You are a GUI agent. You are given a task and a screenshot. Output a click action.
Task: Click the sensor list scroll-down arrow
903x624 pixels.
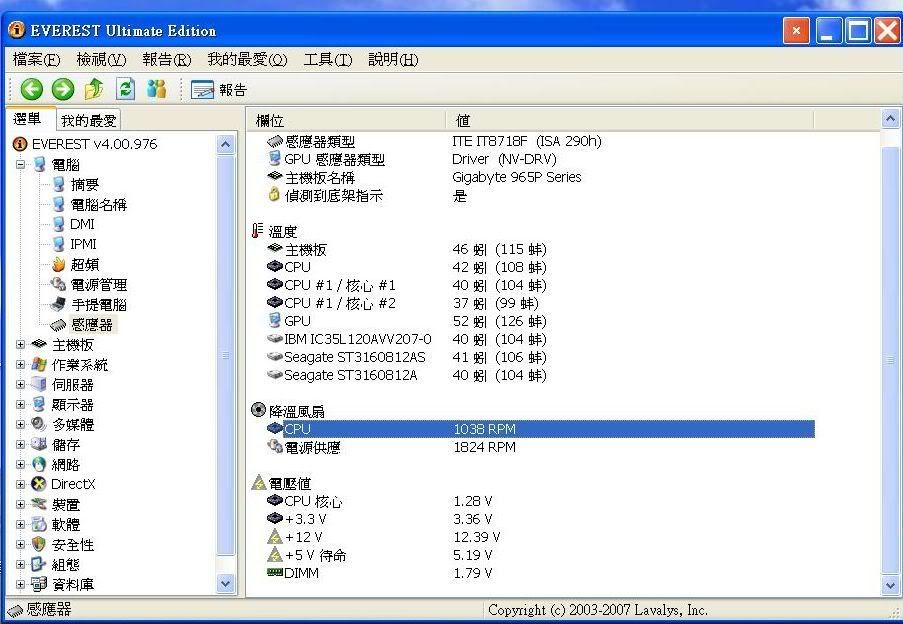click(890, 585)
